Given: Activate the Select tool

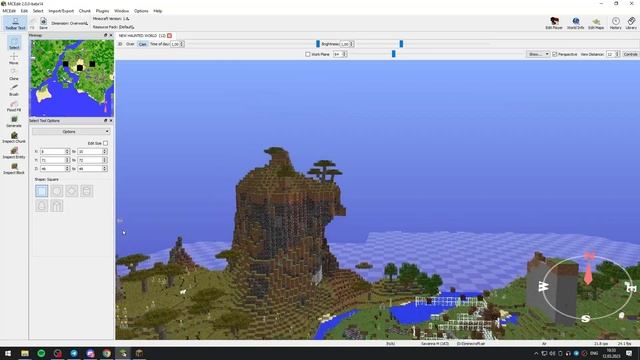Looking at the screenshot, I should point(14,43).
